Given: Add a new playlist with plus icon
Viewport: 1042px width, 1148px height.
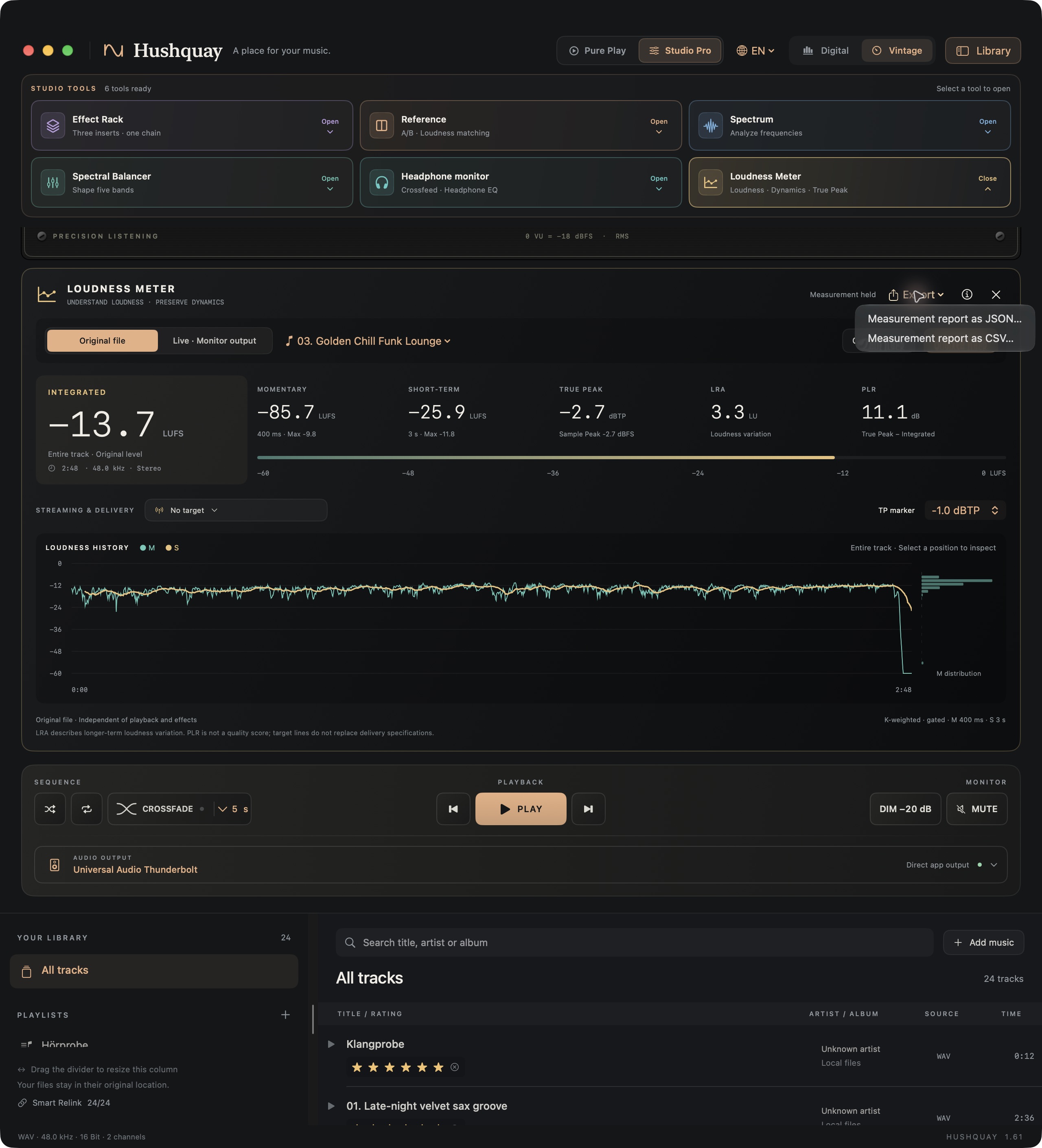Looking at the screenshot, I should [285, 1015].
